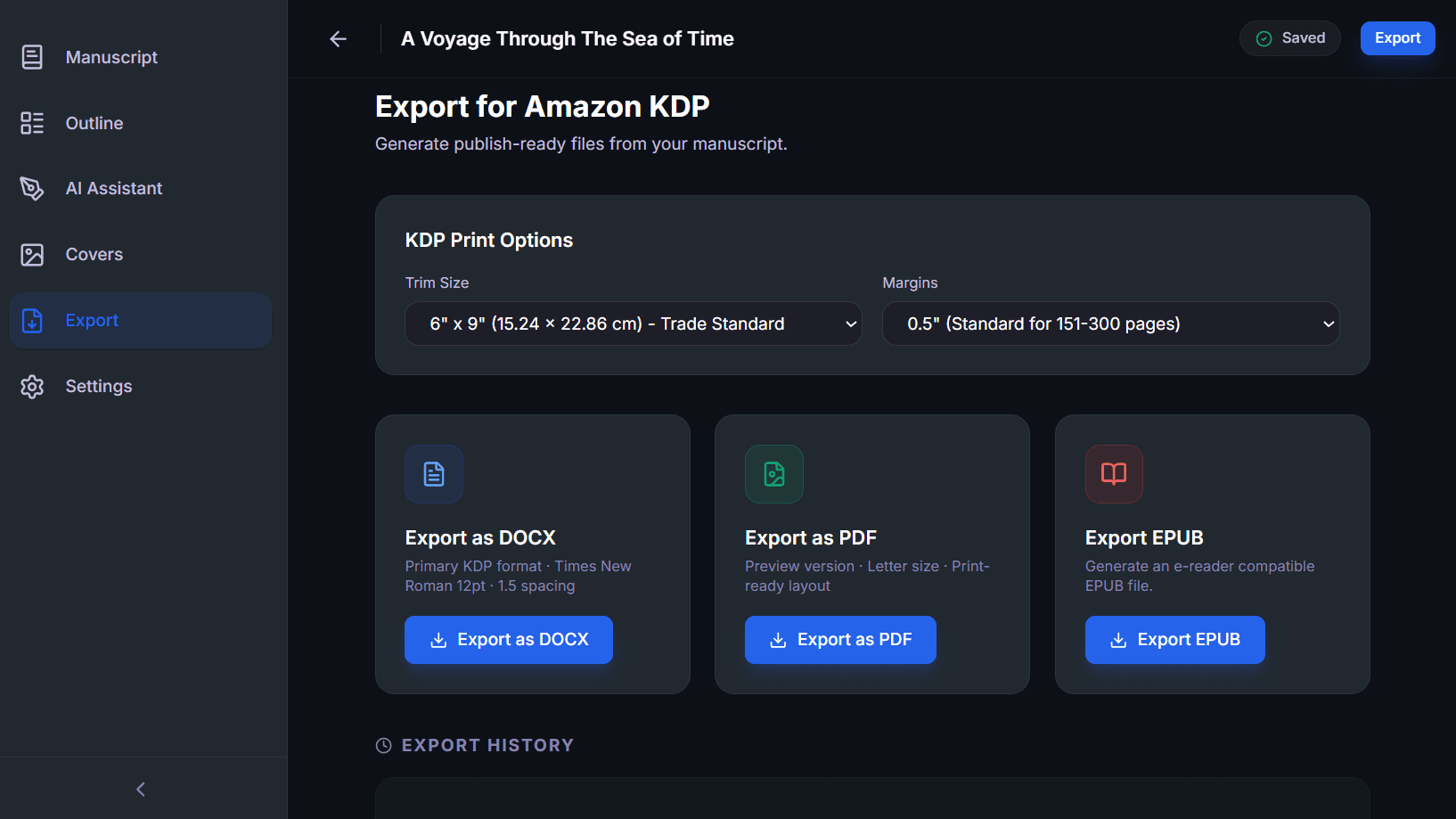Screen dimensions: 1456x819
Task: Click the 'Export as DOCX' card heading
Action: click(480, 537)
